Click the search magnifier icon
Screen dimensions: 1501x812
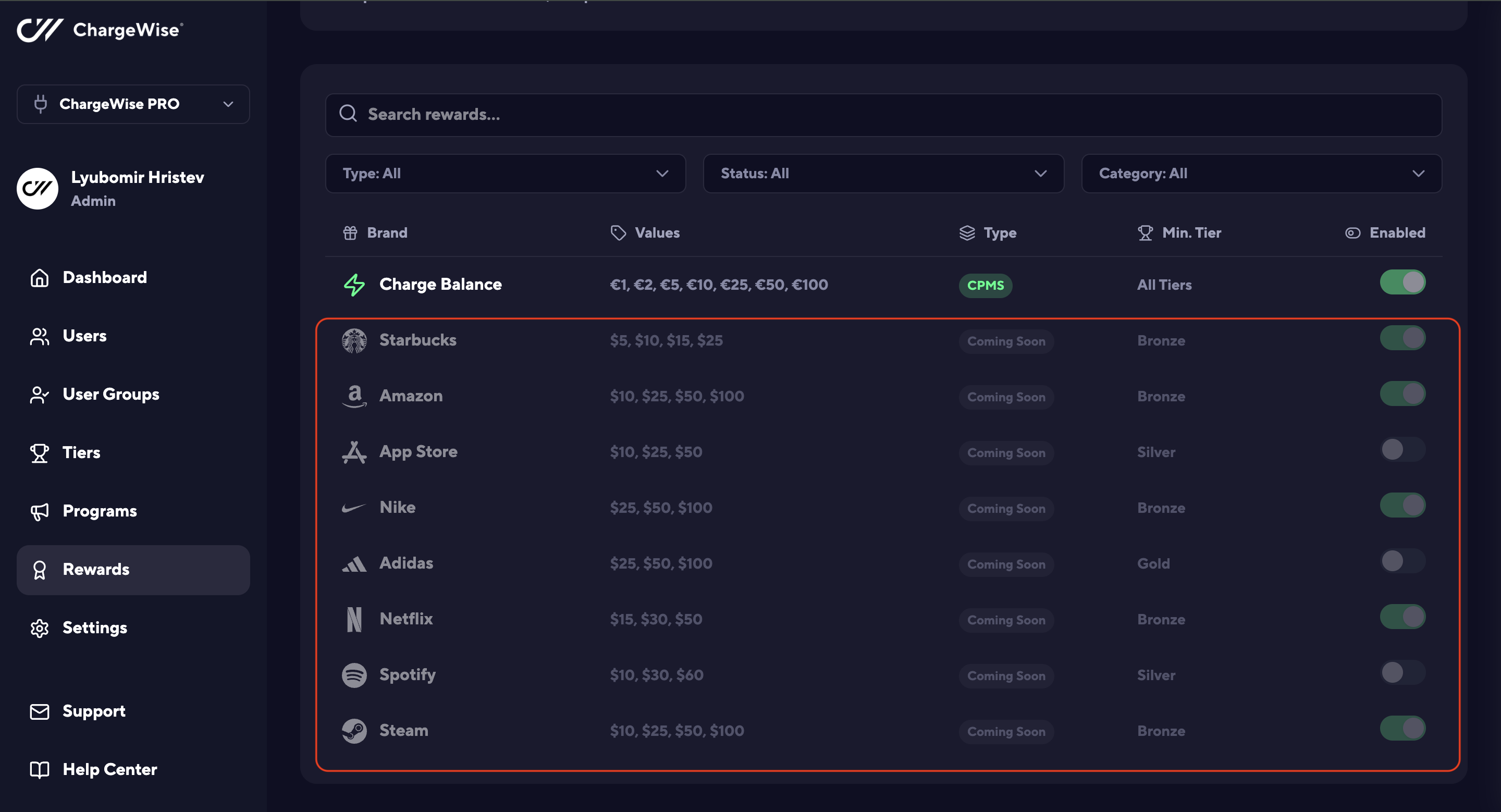tap(348, 114)
